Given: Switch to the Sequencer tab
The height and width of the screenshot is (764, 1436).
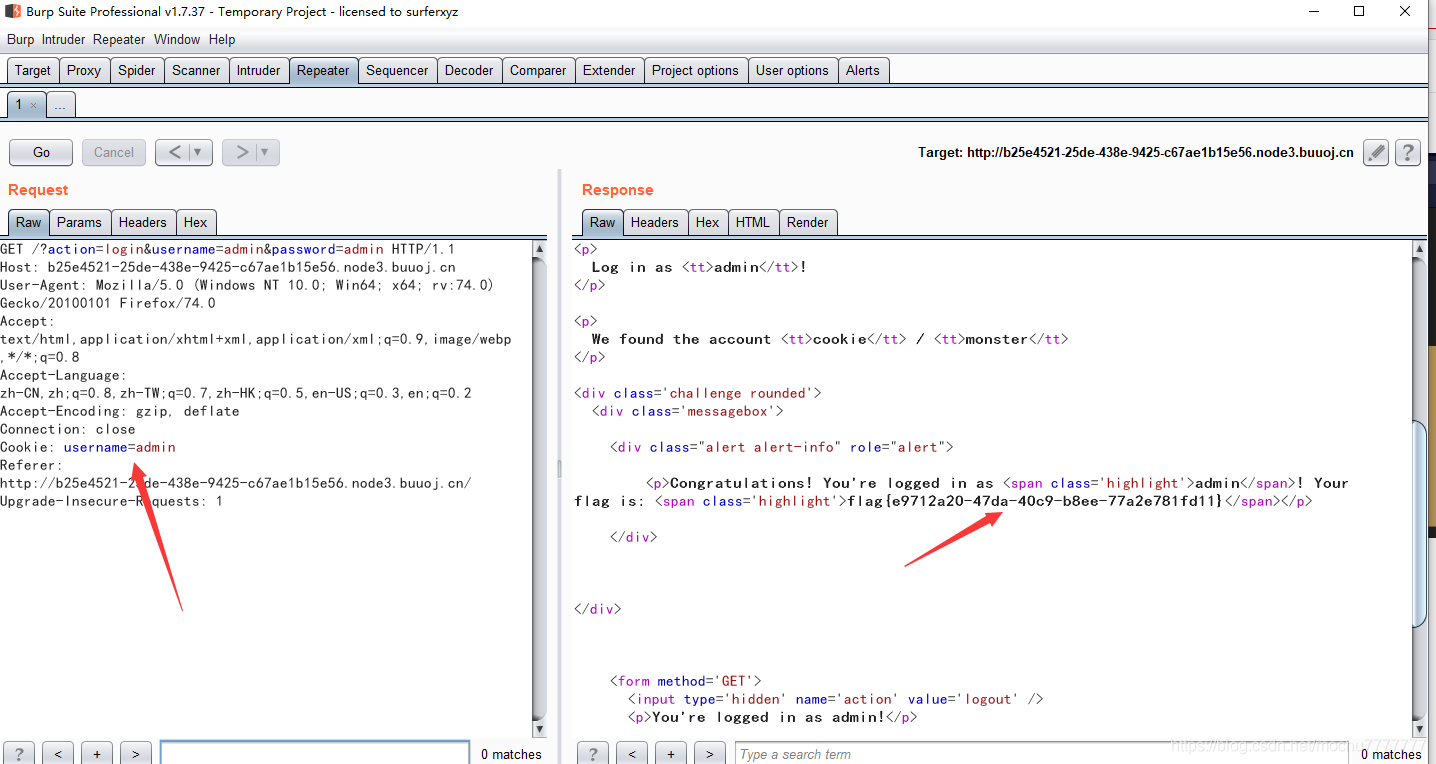Looking at the screenshot, I should [397, 70].
